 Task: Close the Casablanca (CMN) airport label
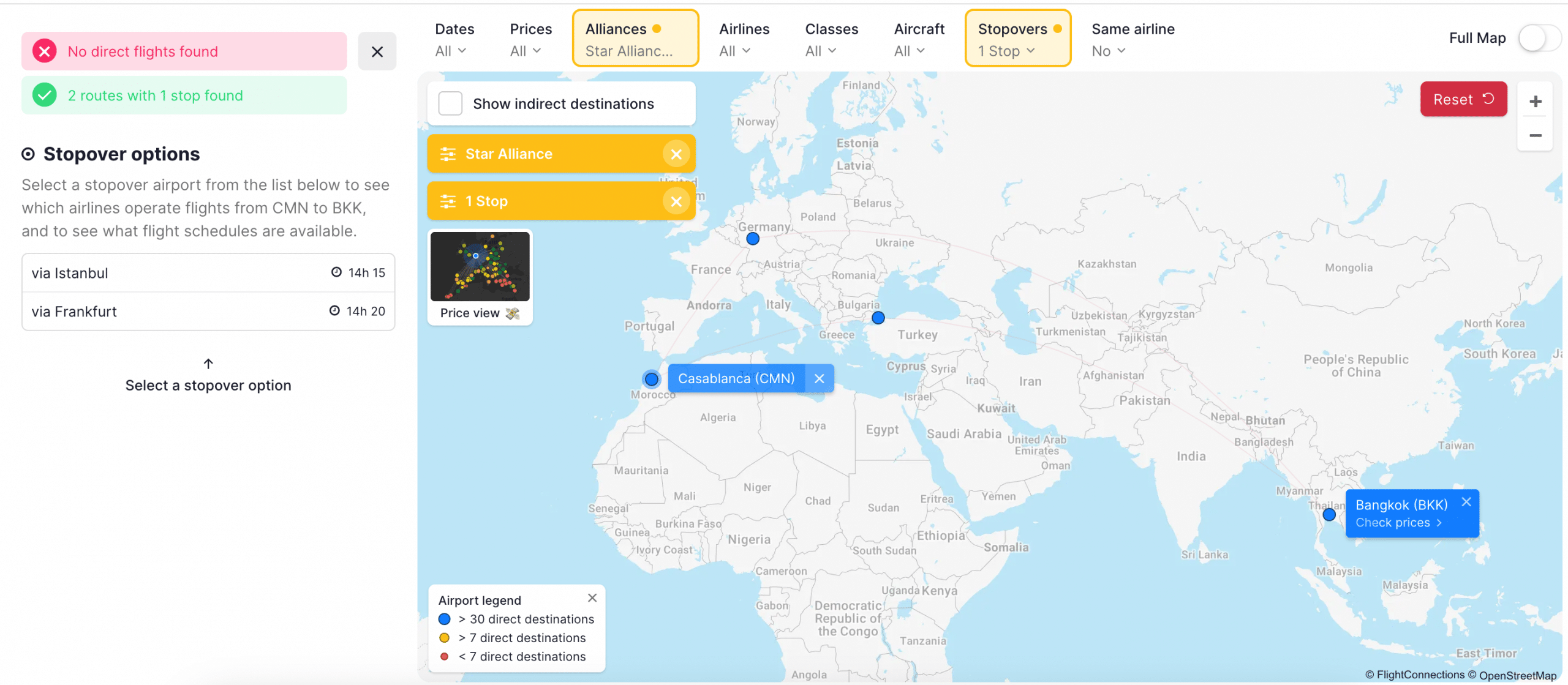pyautogui.click(x=819, y=379)
